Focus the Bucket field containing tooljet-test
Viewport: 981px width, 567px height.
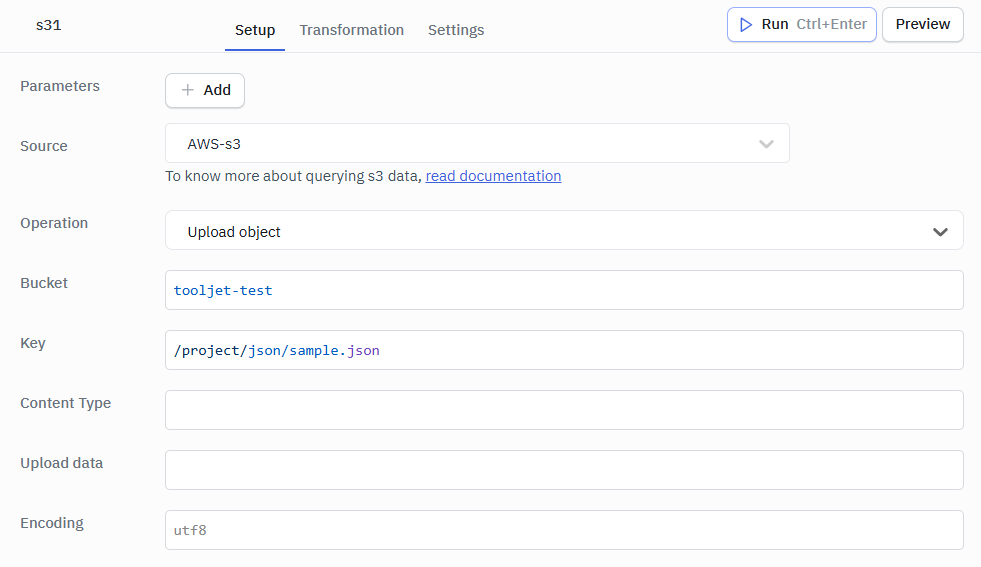point(564,290)
